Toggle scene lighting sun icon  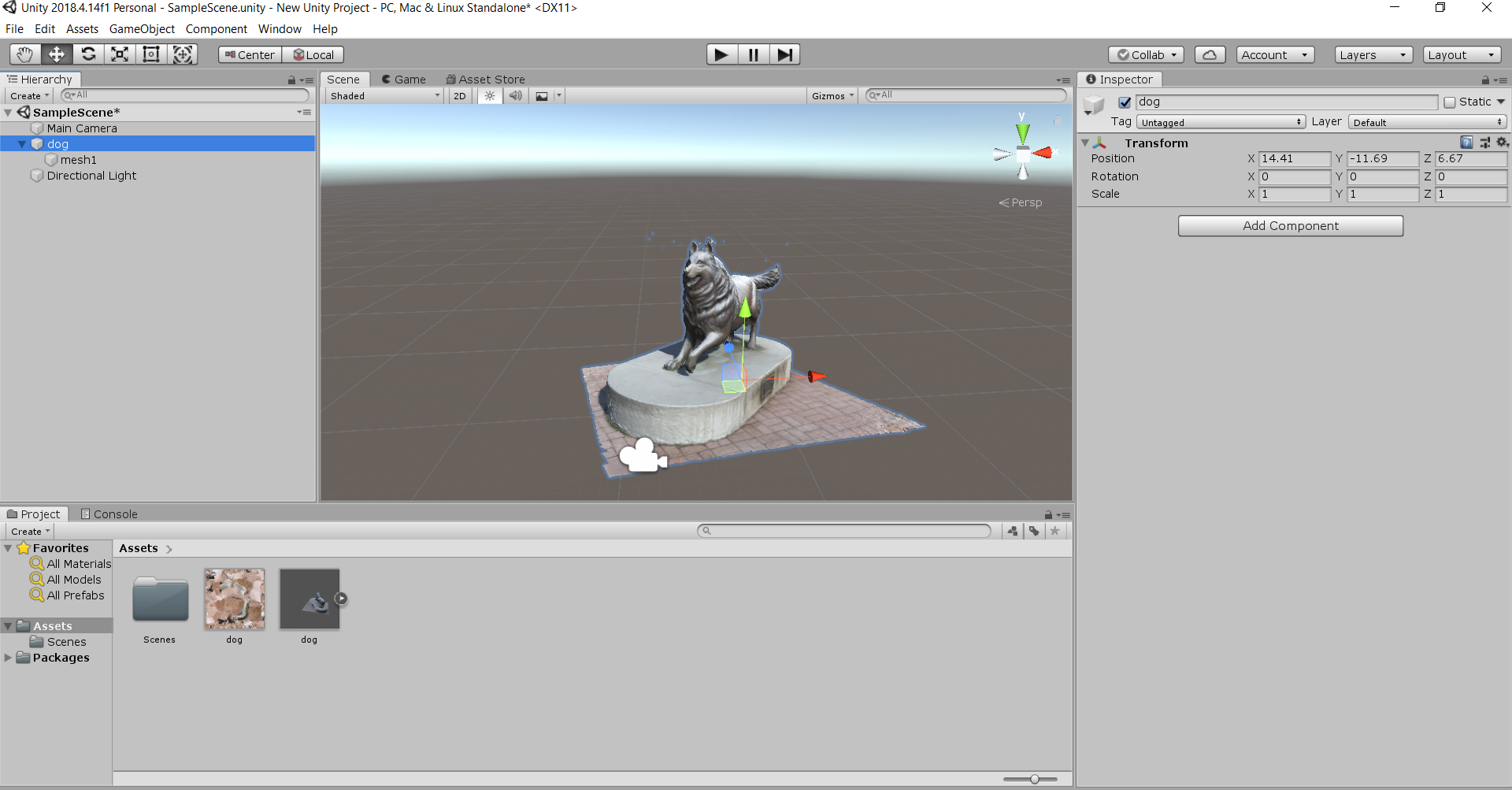pyautogui.click(x=490, y=96)
